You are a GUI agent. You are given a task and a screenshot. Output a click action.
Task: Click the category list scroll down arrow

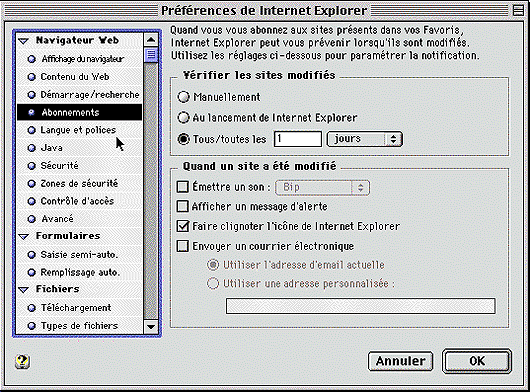pyautogui.click(x=151, y=327)
